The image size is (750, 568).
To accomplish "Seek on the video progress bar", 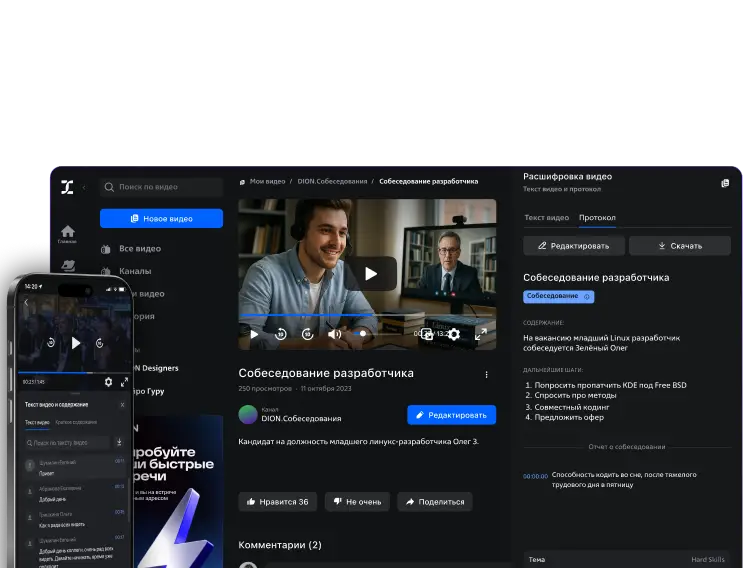I will pyautogui.click(x=367, y=315).
